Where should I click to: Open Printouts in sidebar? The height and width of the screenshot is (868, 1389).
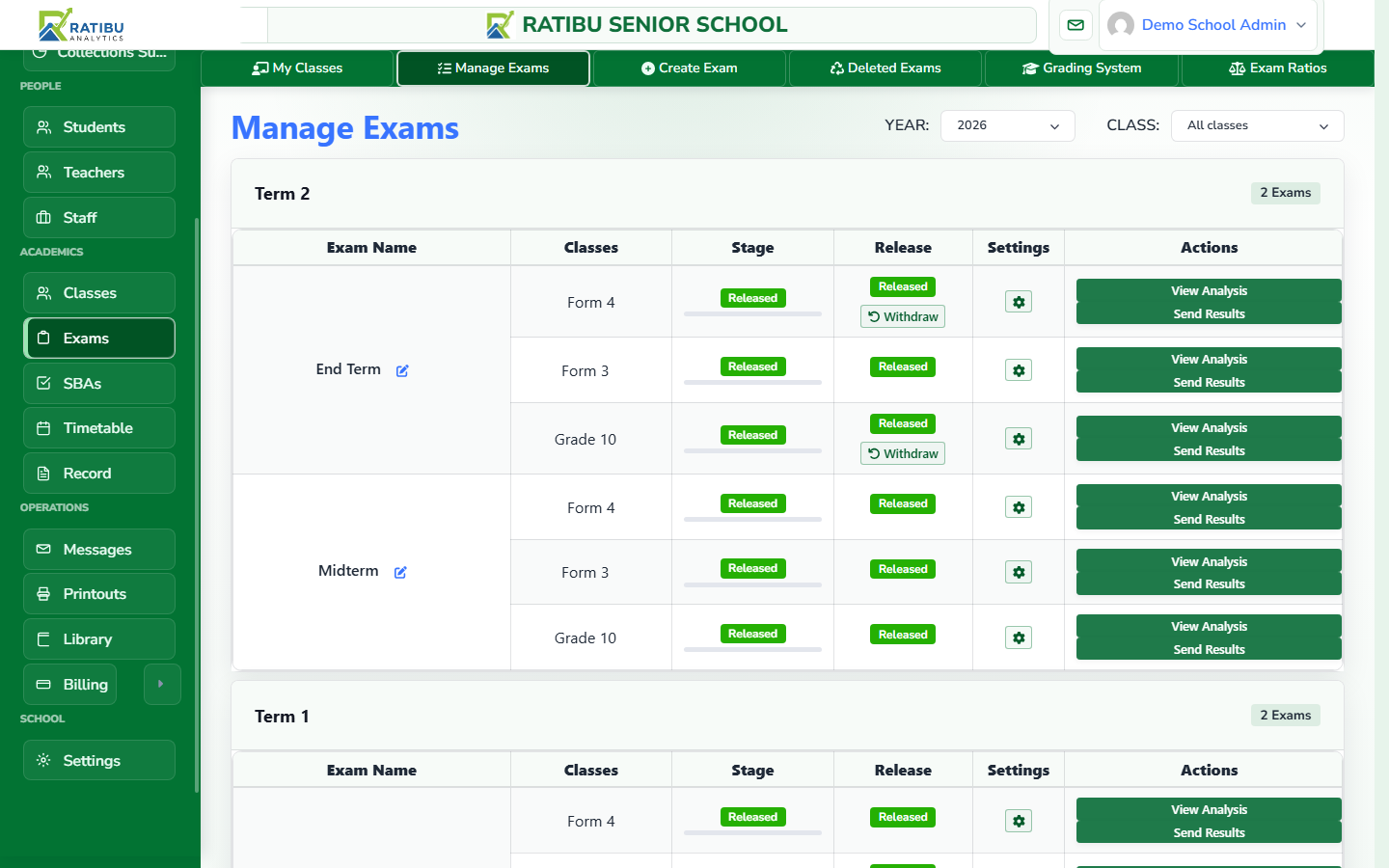click(x=99, y=594)
